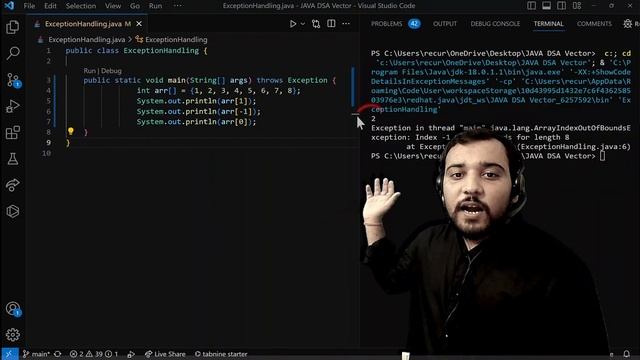Open the Run and Debug view
Viewport: 640px width, 360px height.
tap(13, 106)
